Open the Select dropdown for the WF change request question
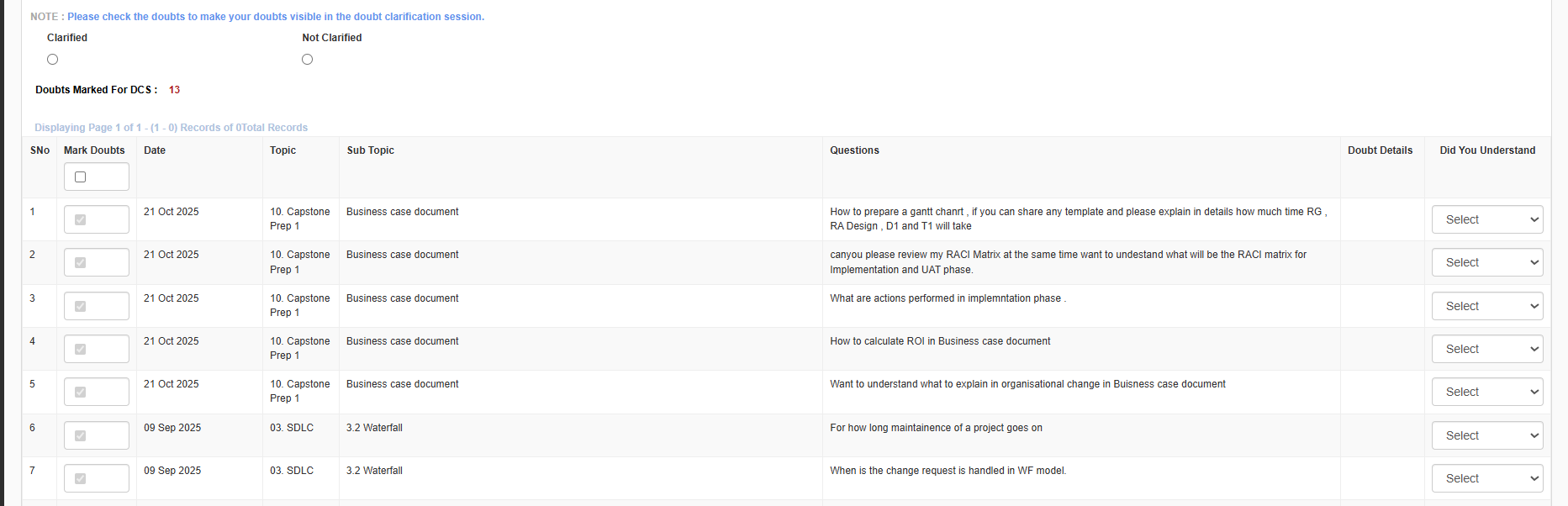The height and width of the screenshot is (506, 1568). tap(1486, 479)
